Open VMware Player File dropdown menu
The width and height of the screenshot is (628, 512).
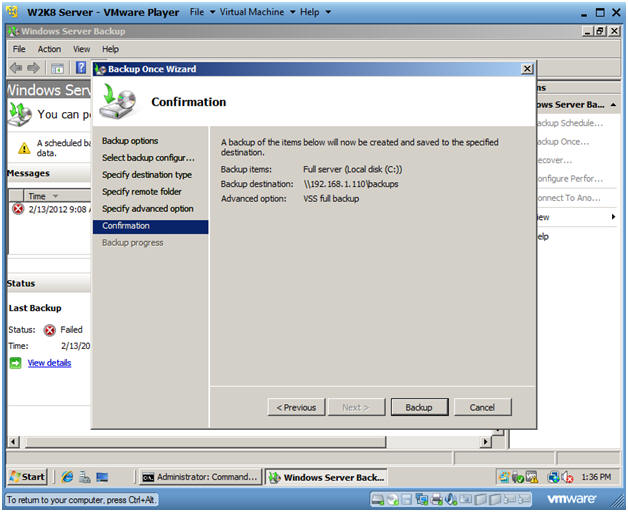[202, 12]
